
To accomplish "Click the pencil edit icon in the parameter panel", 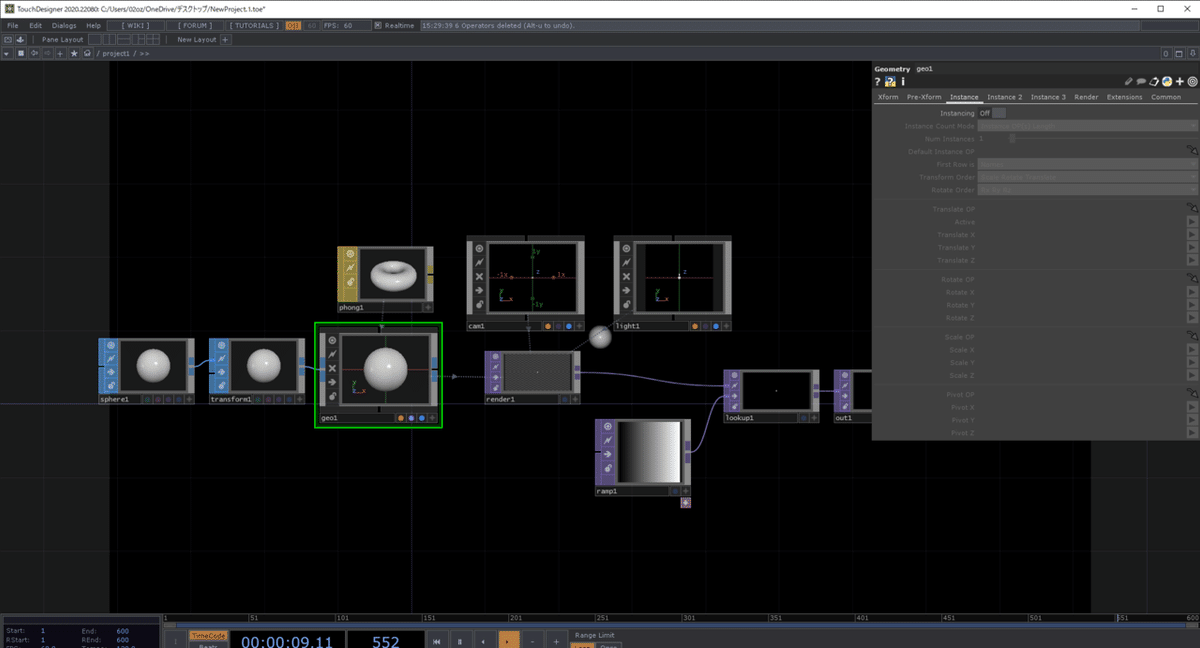I will 1128,81.
